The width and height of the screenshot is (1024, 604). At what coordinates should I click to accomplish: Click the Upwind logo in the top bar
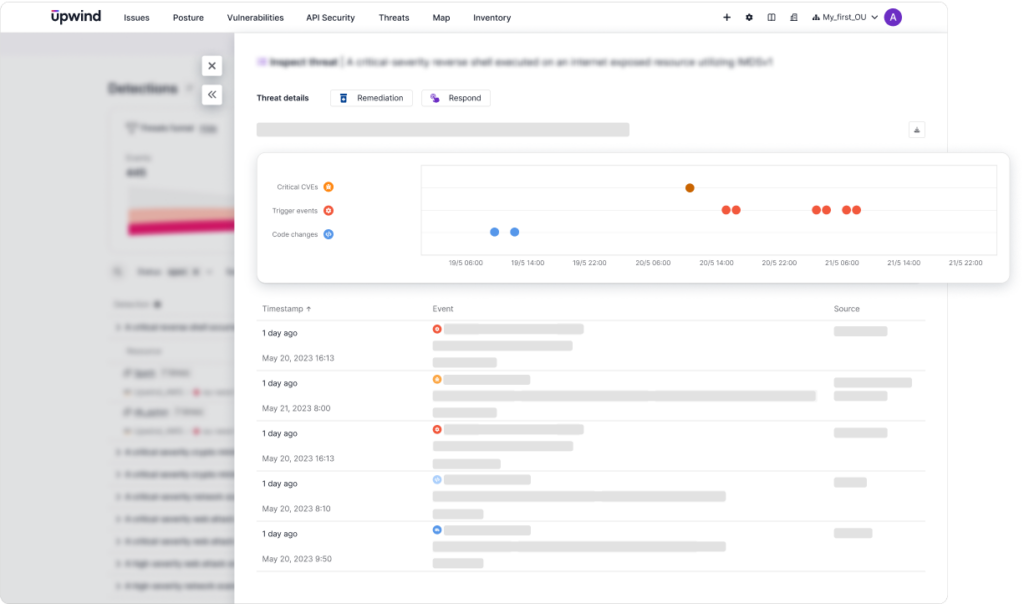[x=76, y=16]
